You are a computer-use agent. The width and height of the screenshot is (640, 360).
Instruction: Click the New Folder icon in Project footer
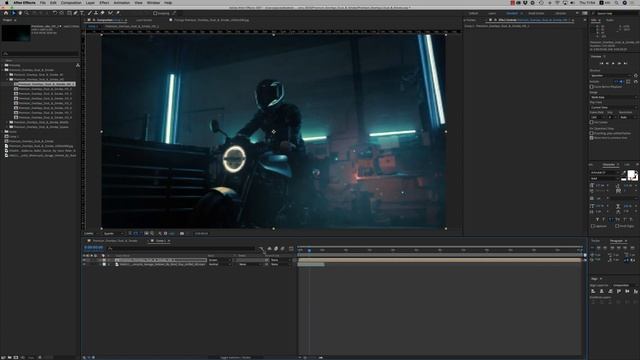click(10, 357)
